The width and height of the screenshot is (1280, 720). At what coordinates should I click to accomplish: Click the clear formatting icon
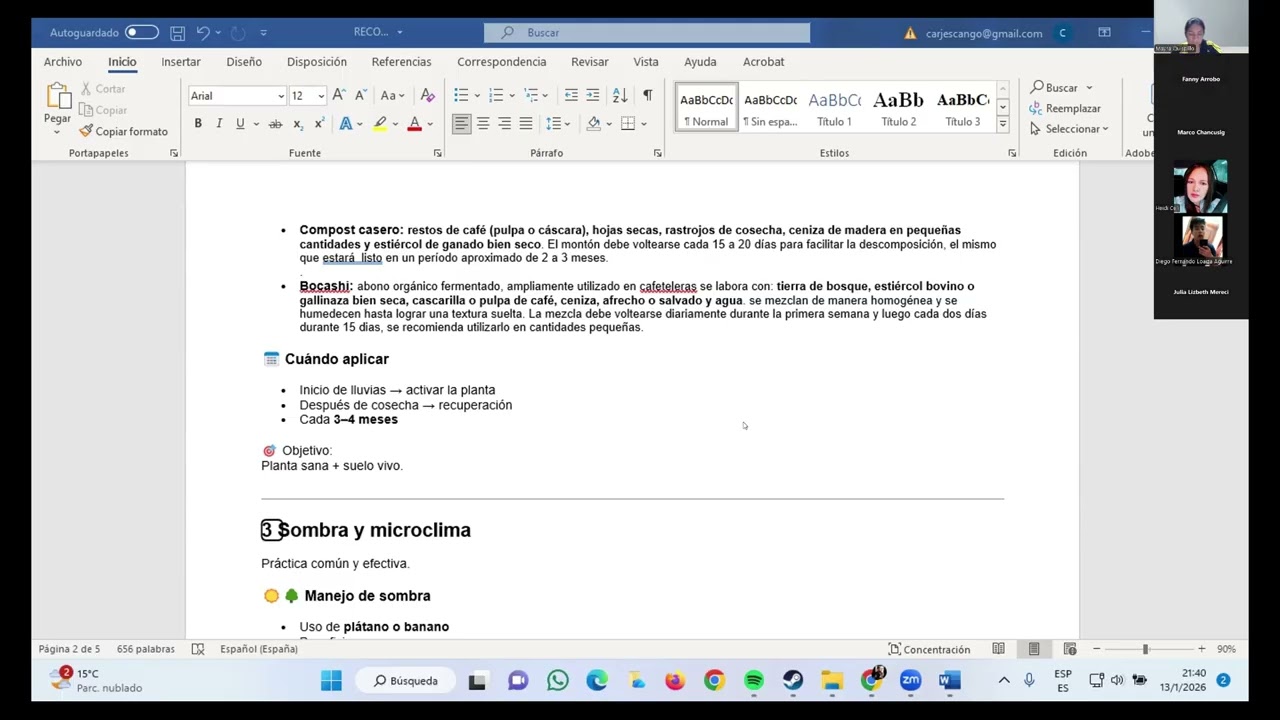tap(428, 95)
